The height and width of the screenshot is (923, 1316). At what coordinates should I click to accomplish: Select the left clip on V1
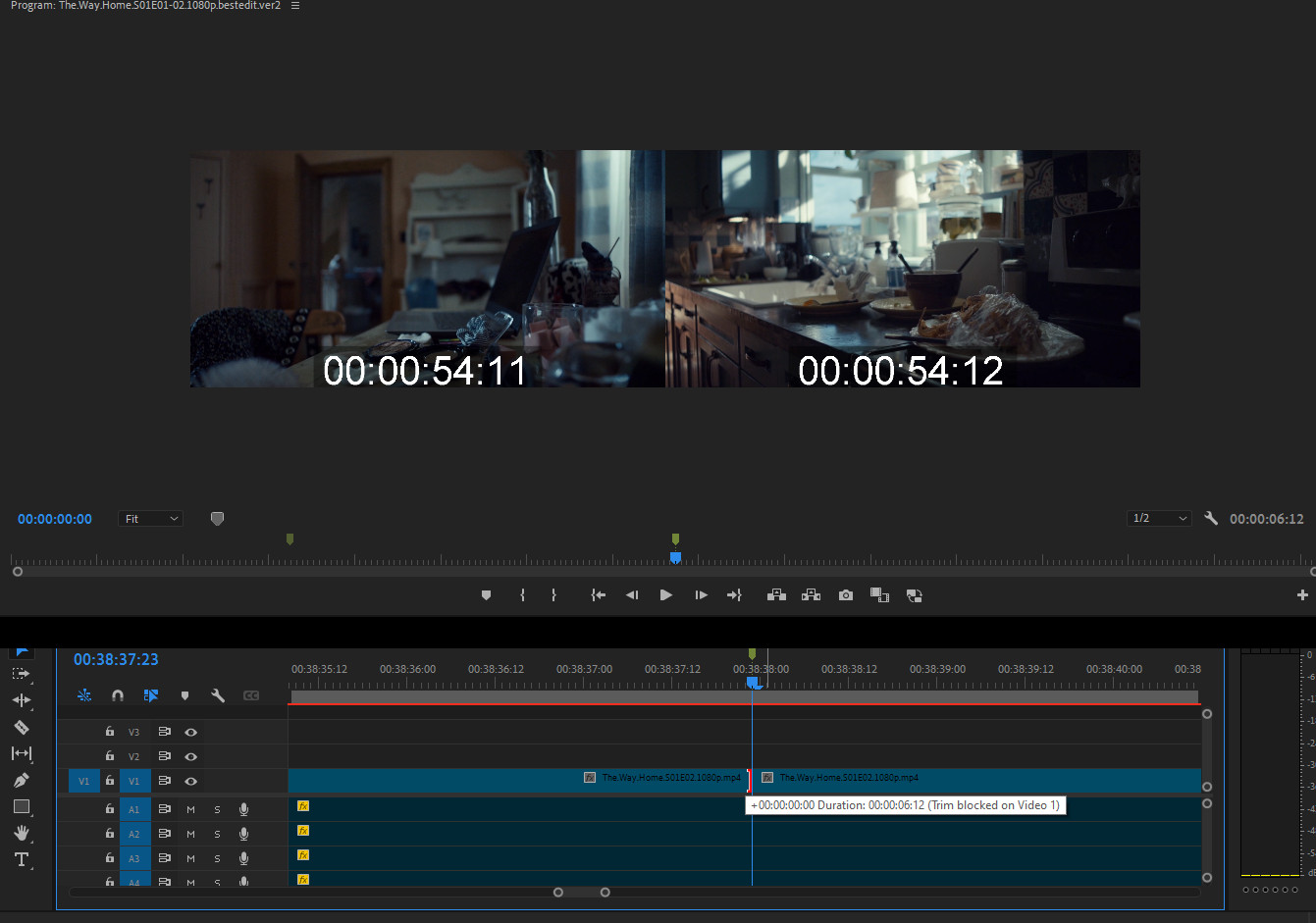click(518, 781)
